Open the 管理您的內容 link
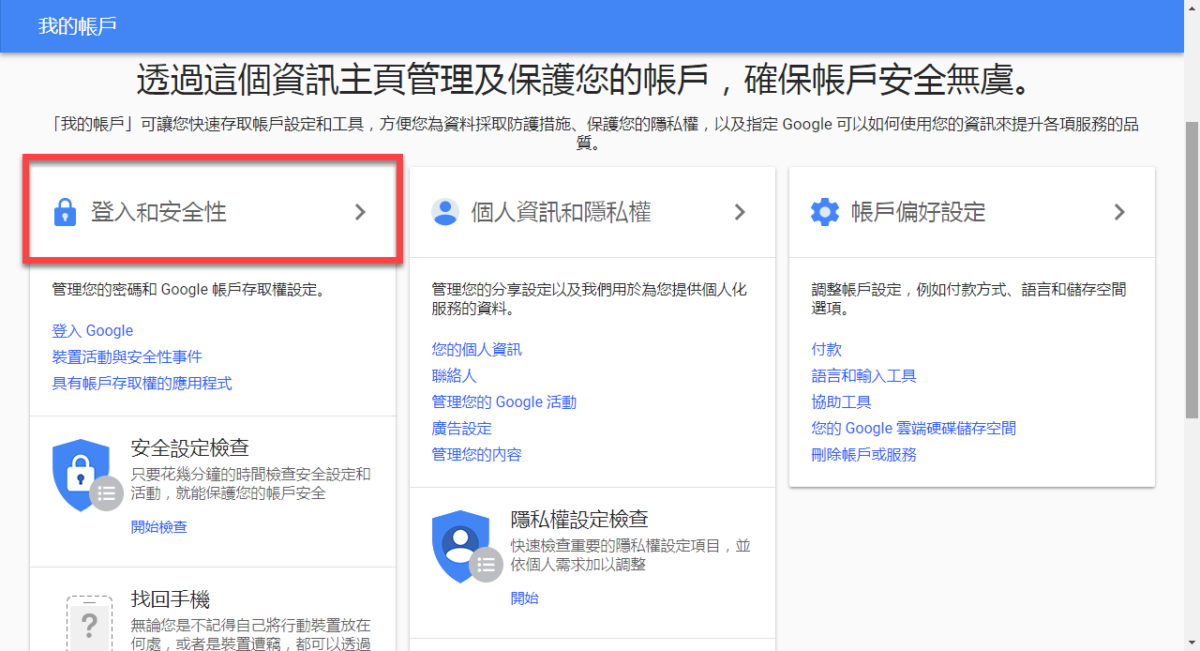1200x651 pixels. [x=477, y=454]
